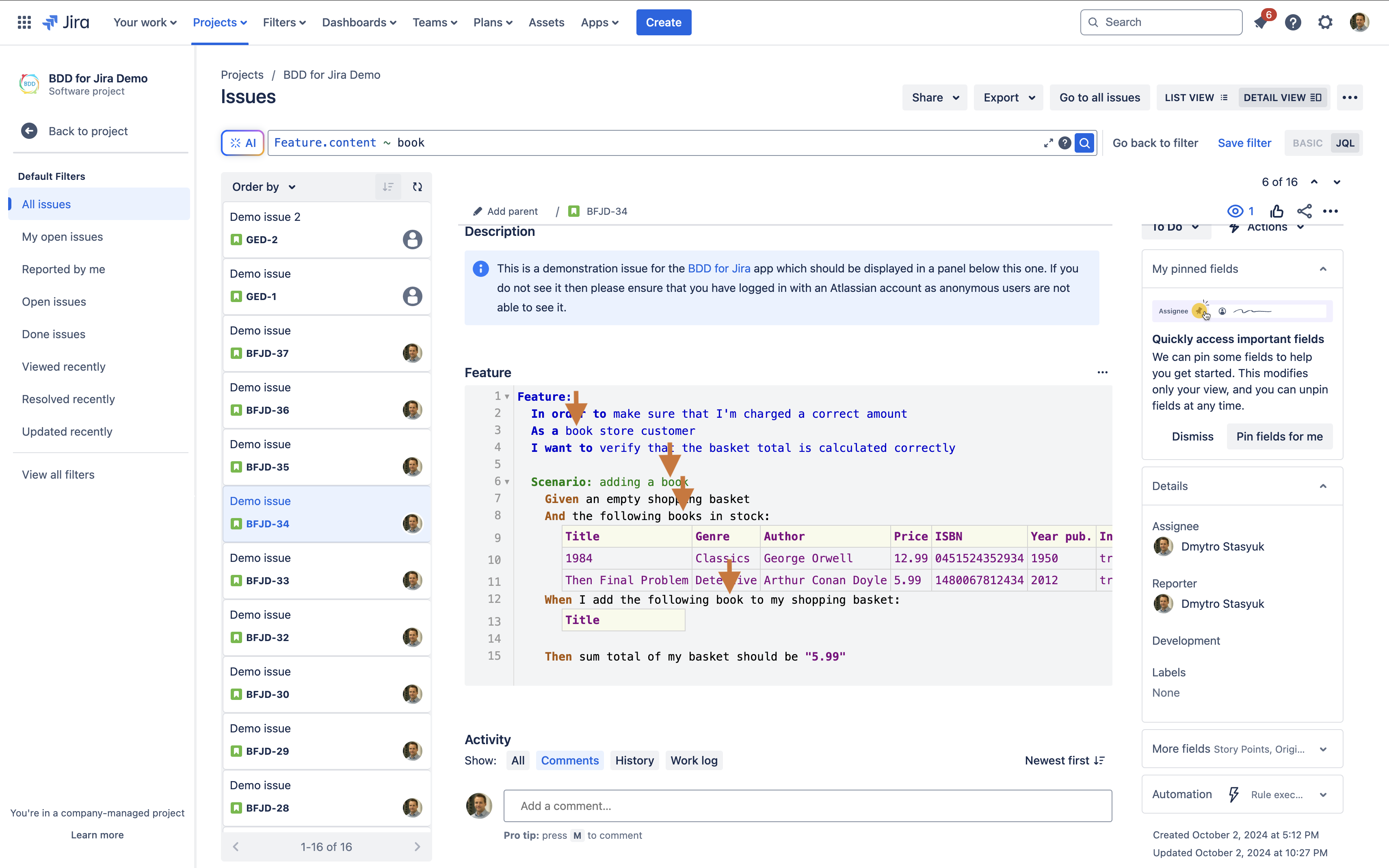Show Comments activity
This screenshot has width=1389, height=868.
pos(569,761)
